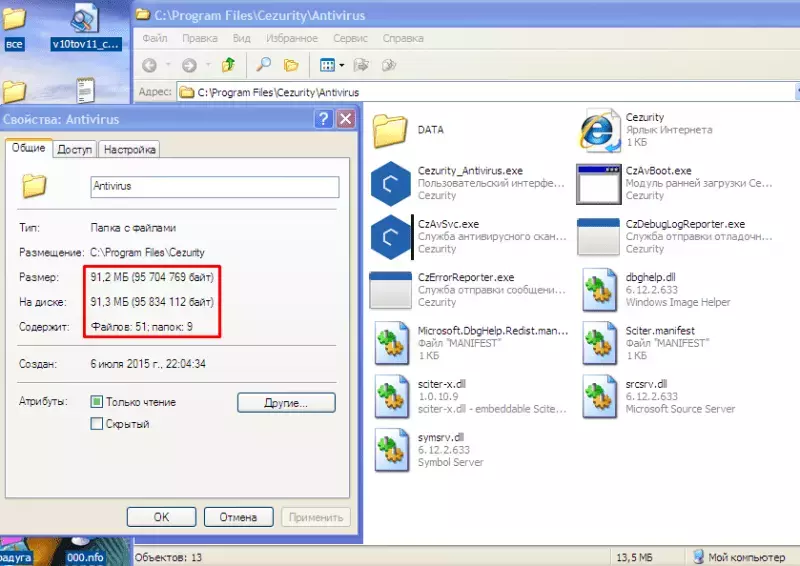
Task: Toggle the Folders pane toolbar icon
Action: point(291,65)
